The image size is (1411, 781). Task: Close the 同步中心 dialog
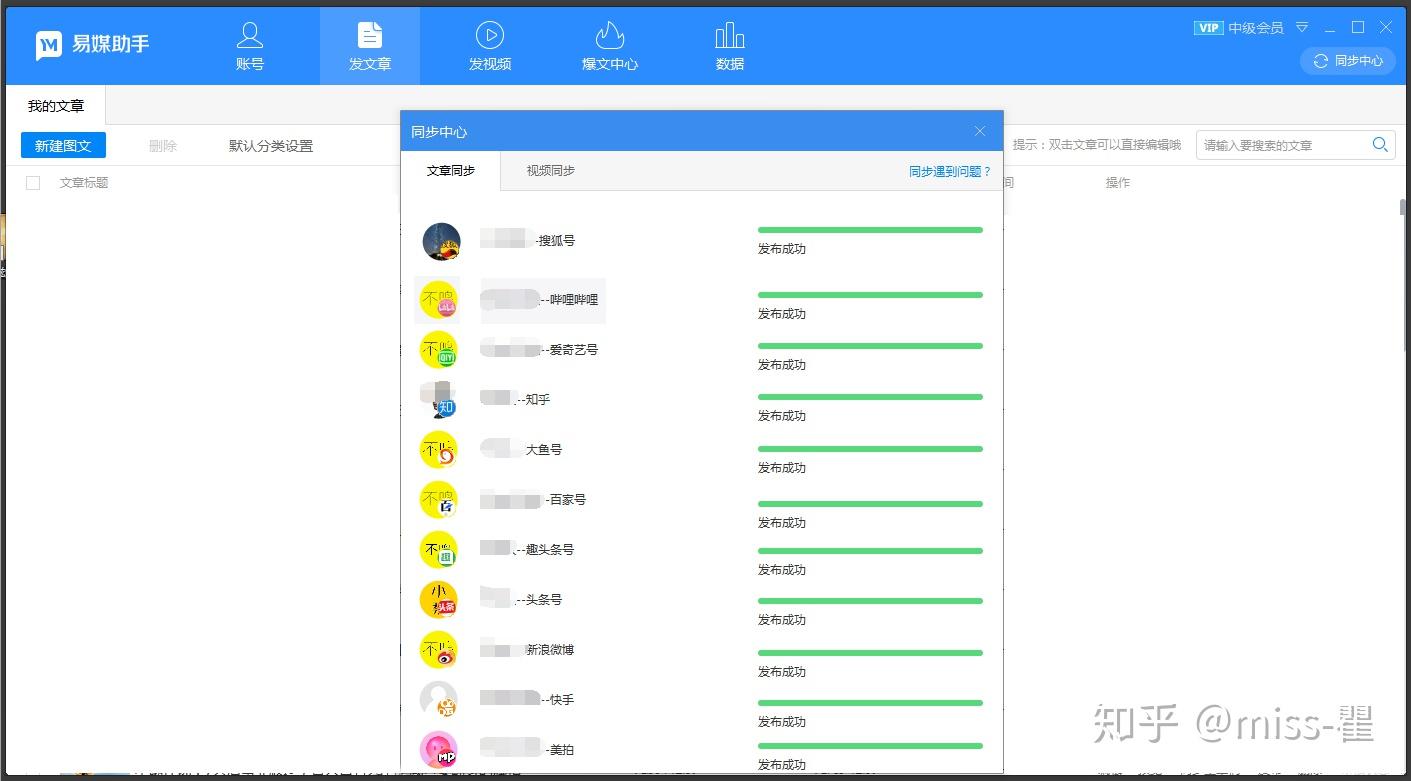[x=980, y=131]
